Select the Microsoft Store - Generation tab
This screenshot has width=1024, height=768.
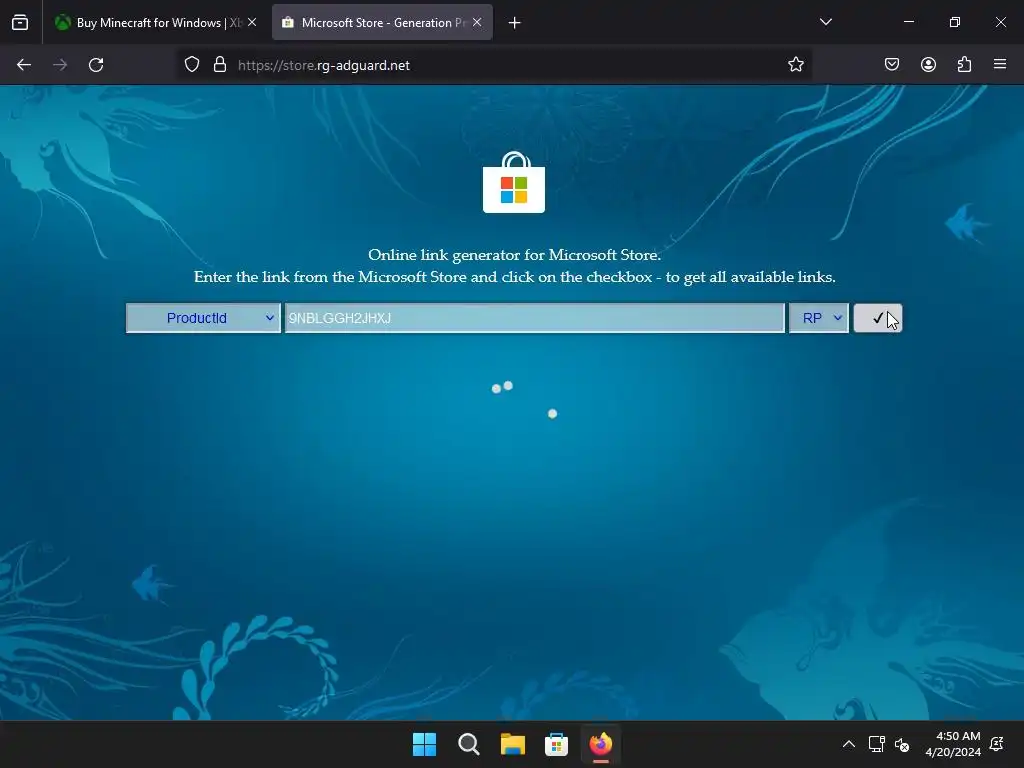[382, 22]
